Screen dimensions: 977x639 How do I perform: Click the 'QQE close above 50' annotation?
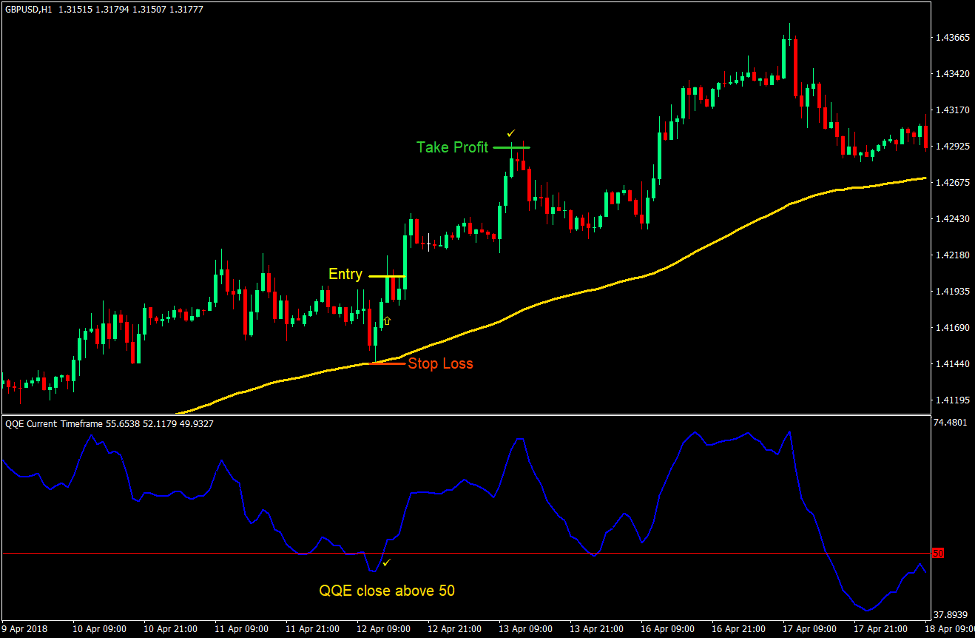coord(387,591)
